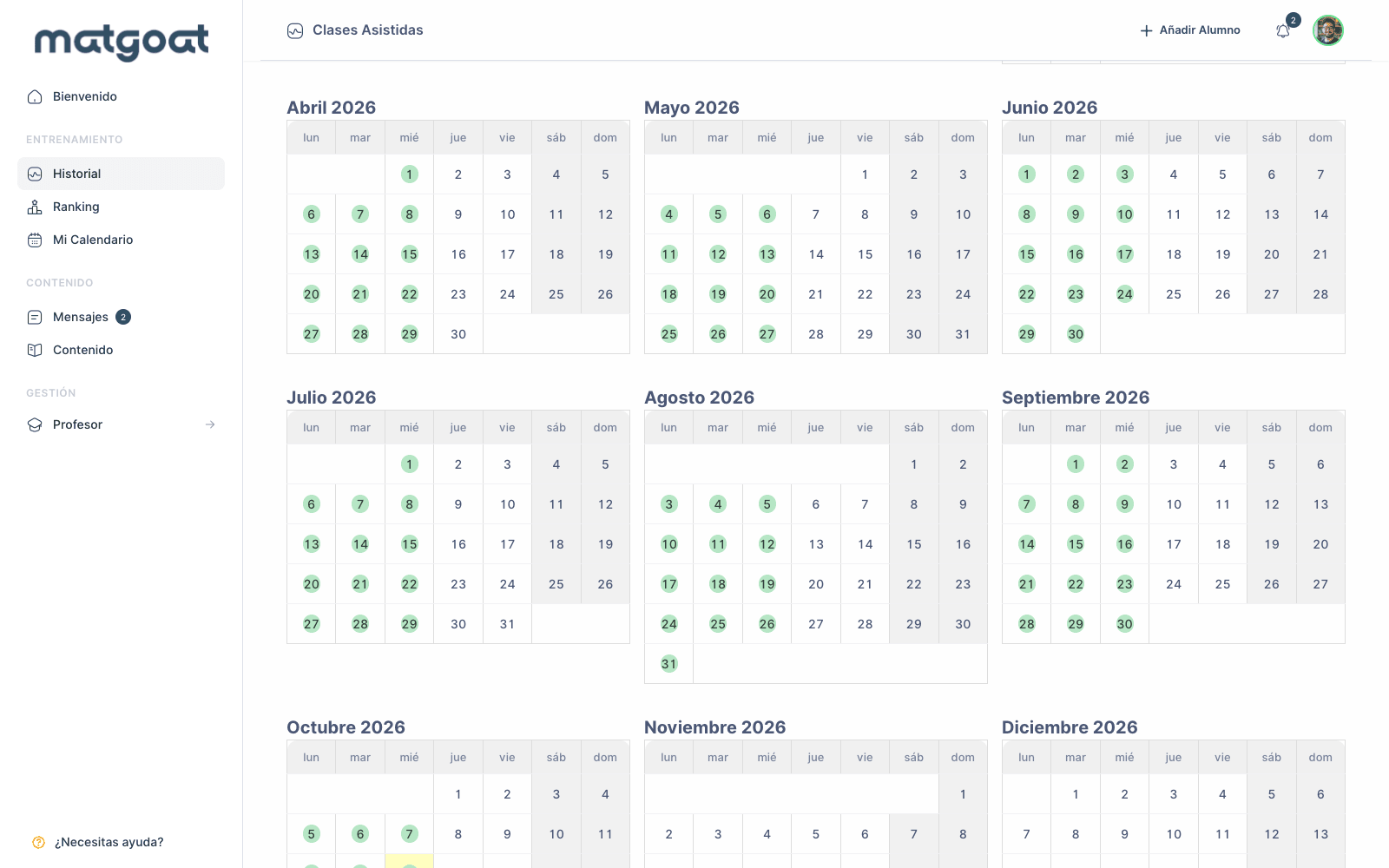This screenshot has height=868, width=1389.
Task: Select April 1 attended day in Abril 2026
Action: point(410,174)
